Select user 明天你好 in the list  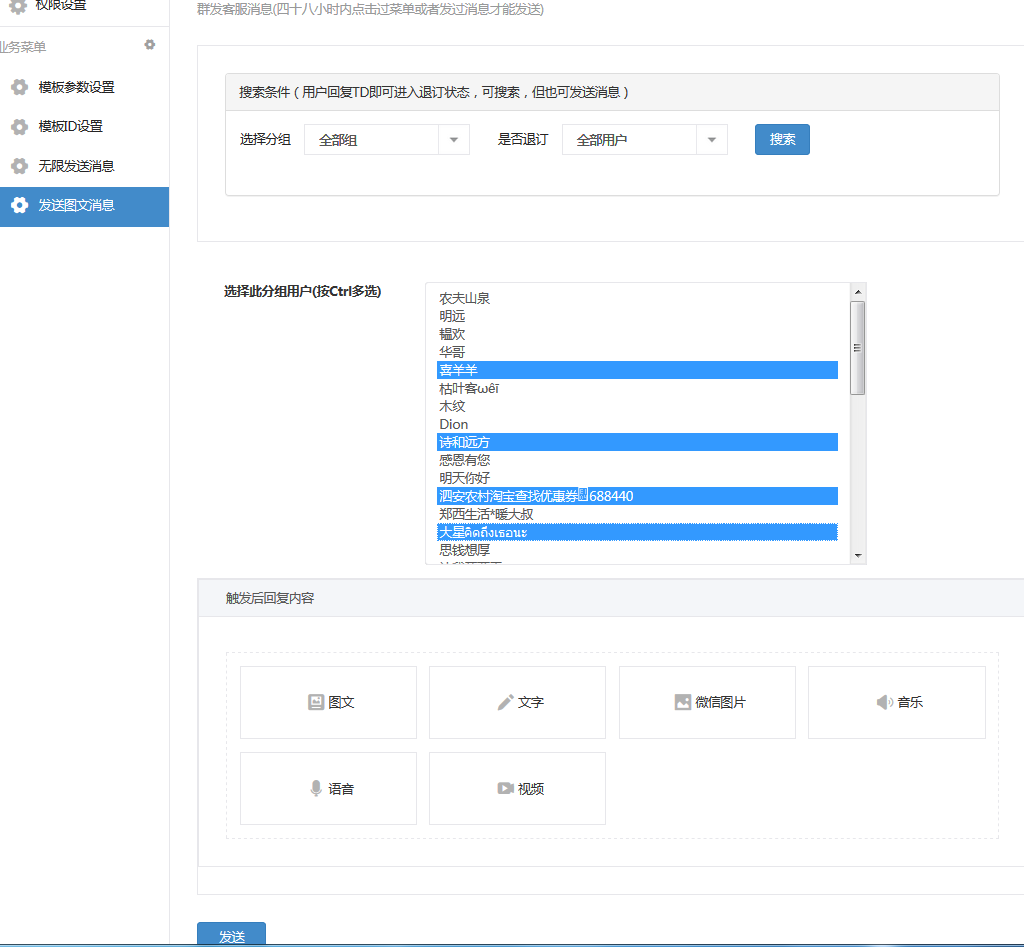637,478
